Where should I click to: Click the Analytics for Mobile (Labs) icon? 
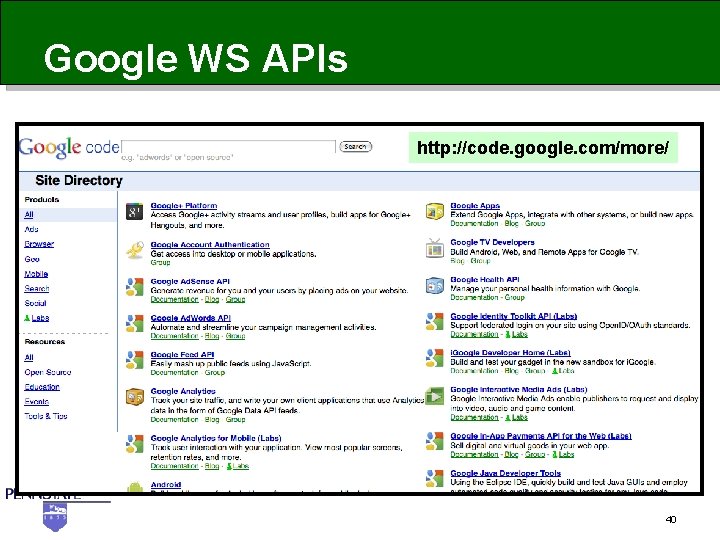tap(135, 444)
